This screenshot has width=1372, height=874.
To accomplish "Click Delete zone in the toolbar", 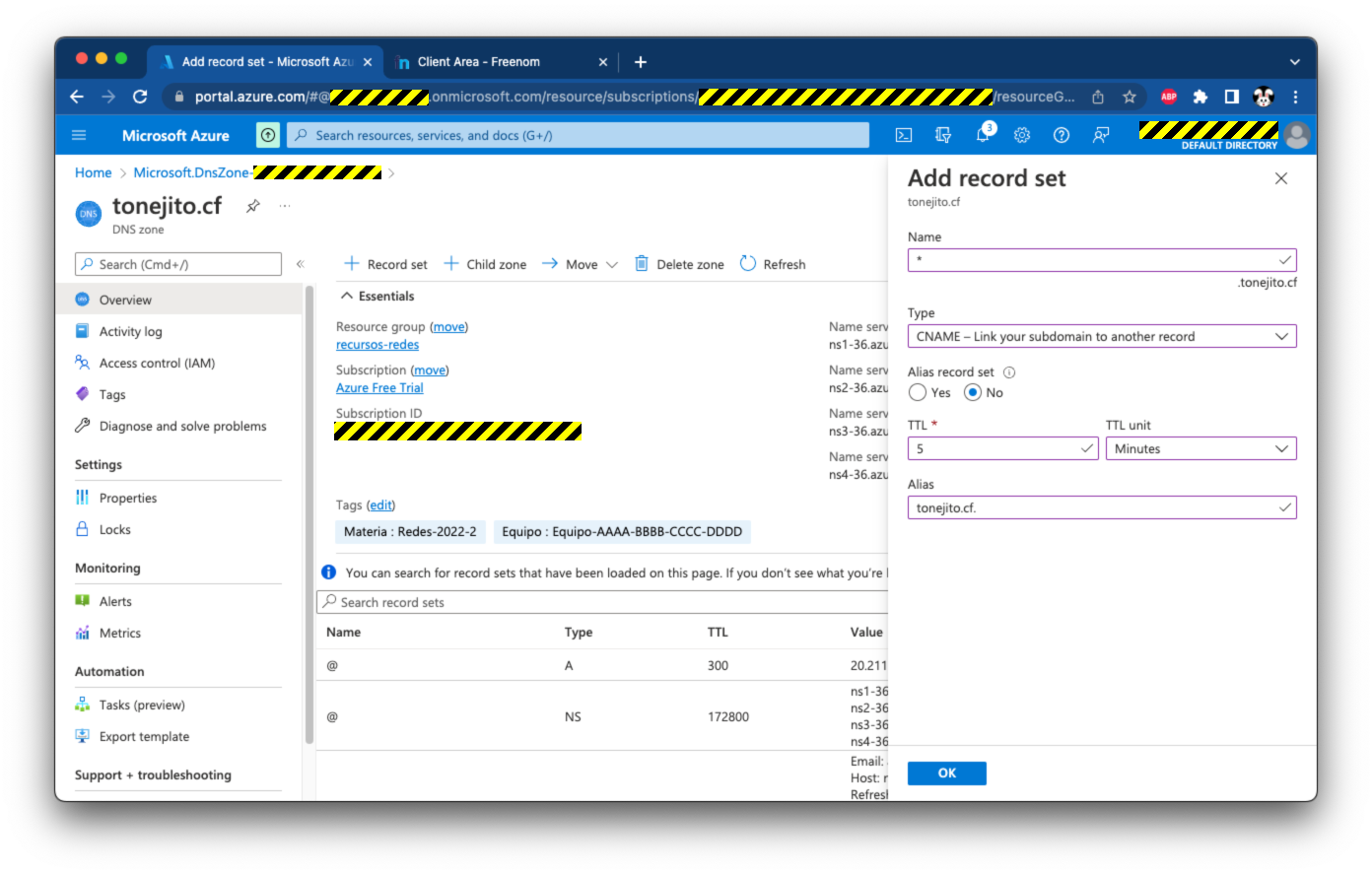I will tap(679, 264).
